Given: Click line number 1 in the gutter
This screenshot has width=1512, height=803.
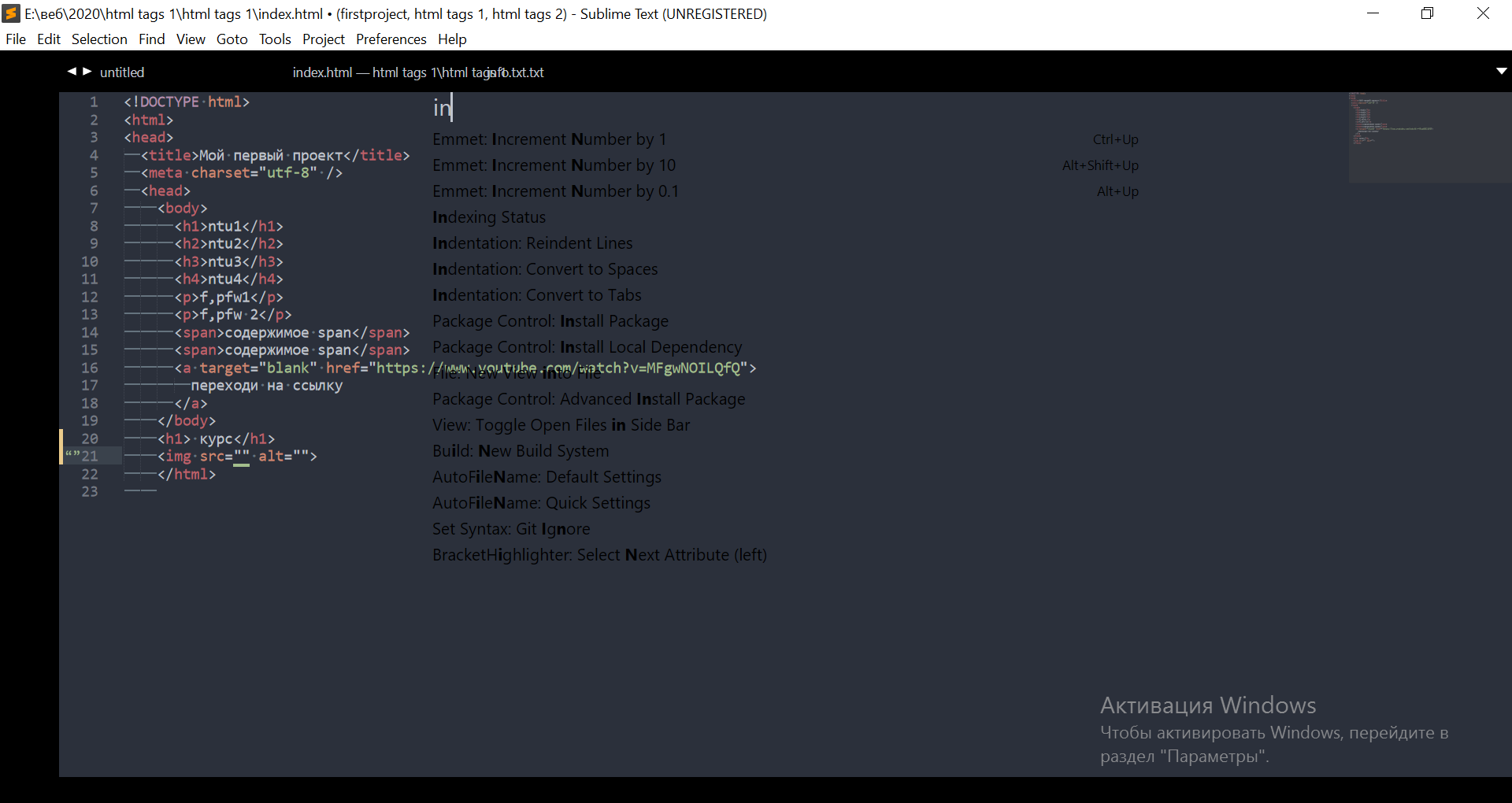Looking at the screenshot, I should (x=94, y=102).
